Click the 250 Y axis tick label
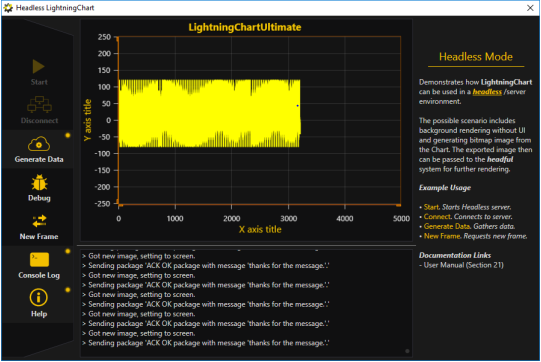 tap(104, 37)
